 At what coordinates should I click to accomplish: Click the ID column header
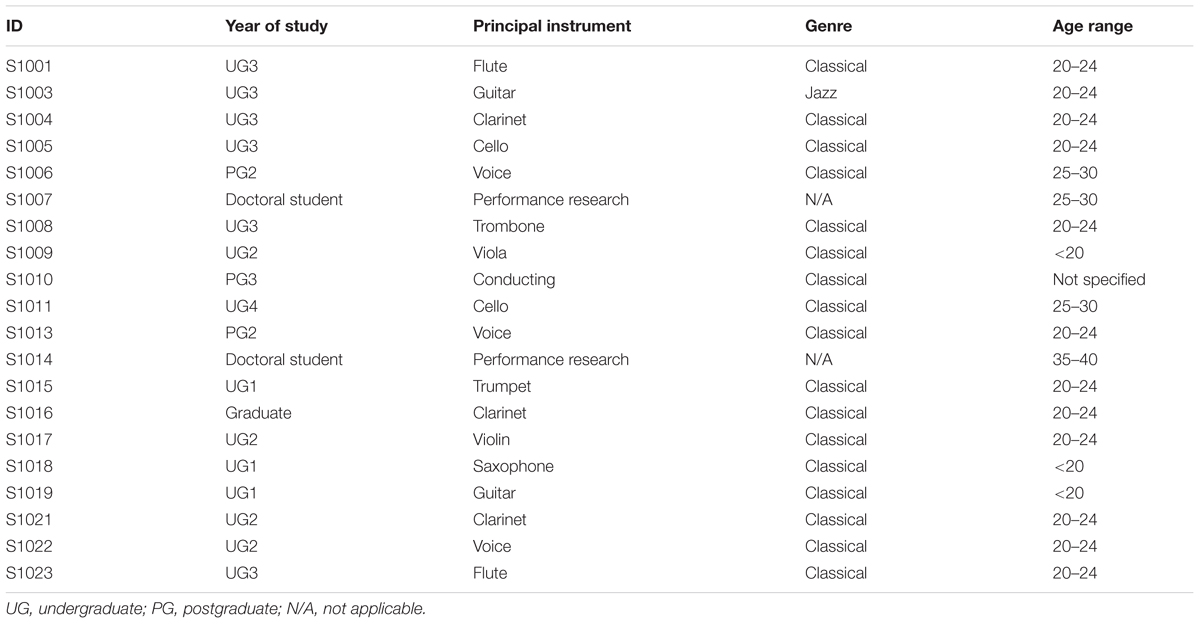coord(14,27)
